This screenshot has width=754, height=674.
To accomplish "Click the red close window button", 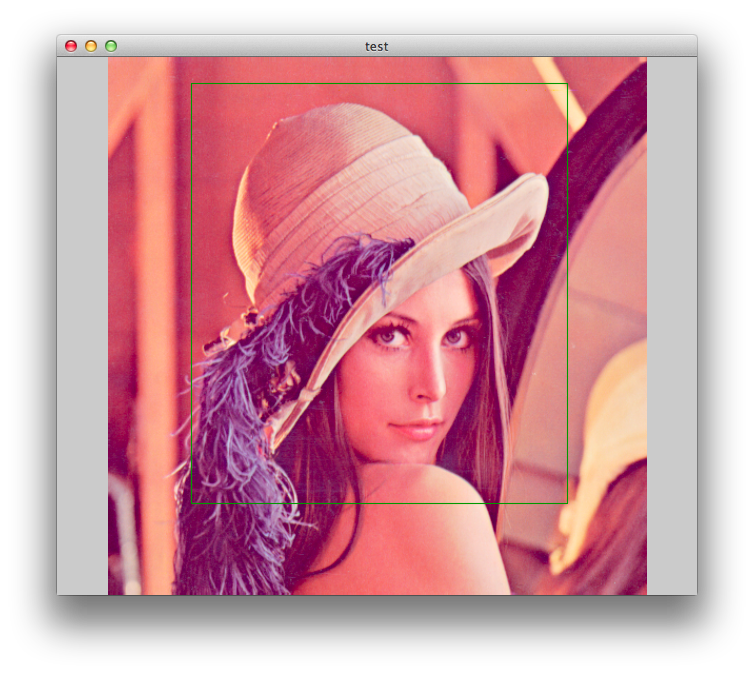I will 71,46.
